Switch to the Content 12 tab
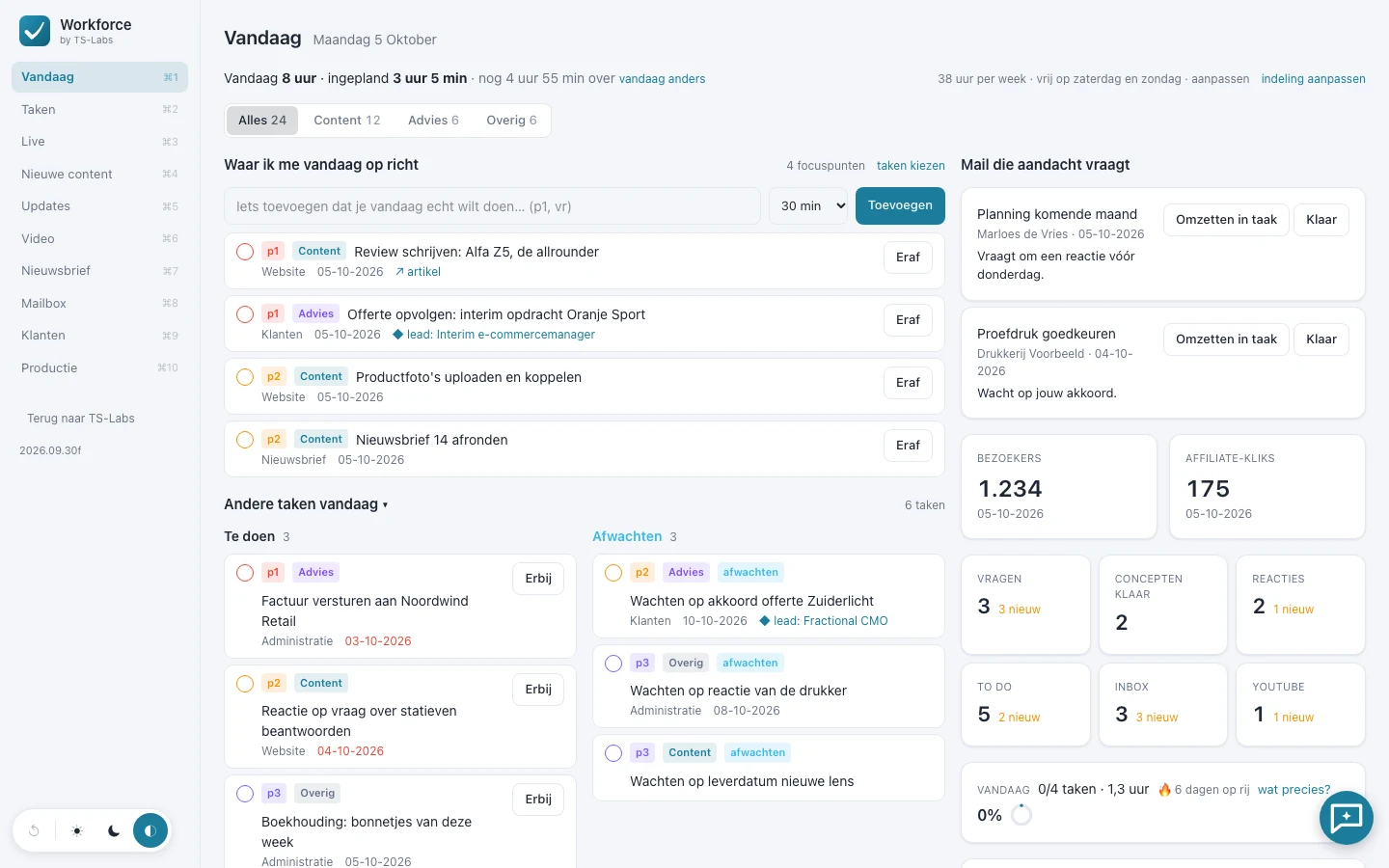Image resolution: width=1389 pixels, height=868 pixels. 347,121
